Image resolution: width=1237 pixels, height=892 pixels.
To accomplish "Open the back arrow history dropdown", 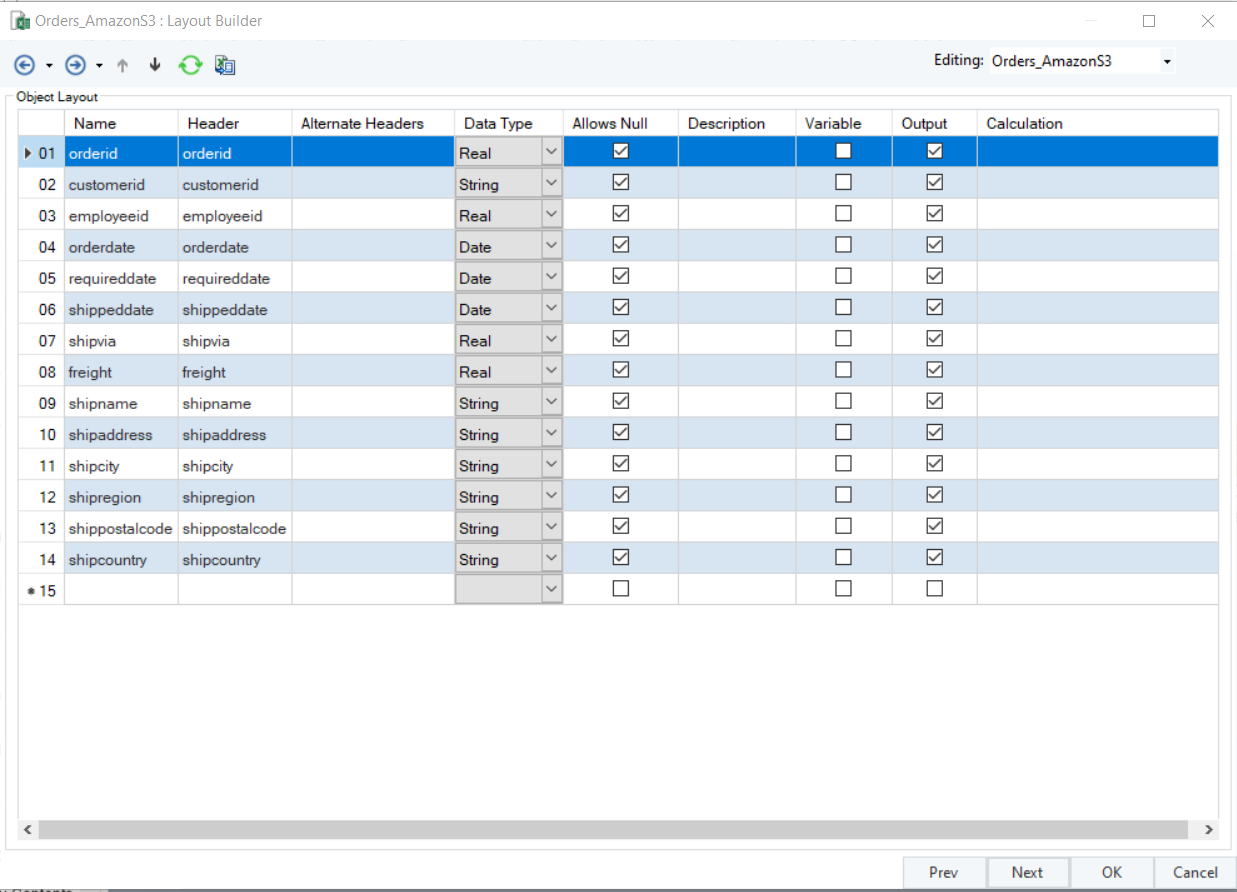I will point(49,66).
